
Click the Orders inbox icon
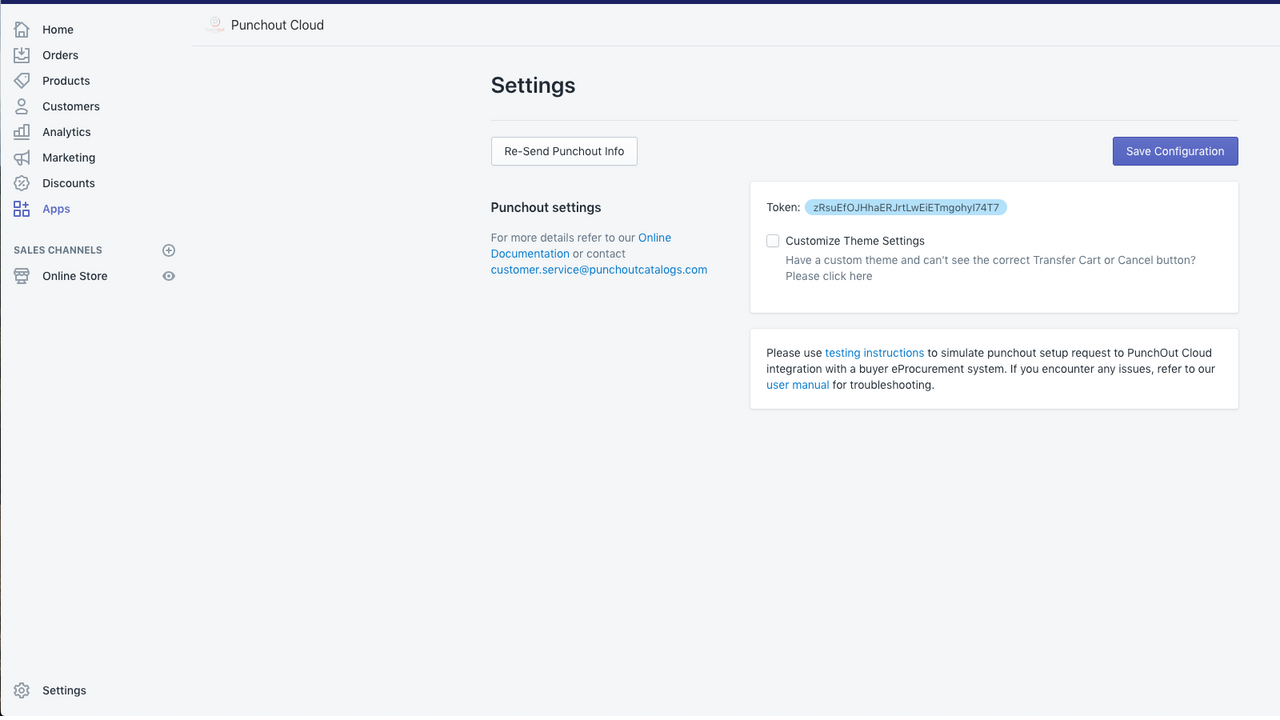click(22, 55)
